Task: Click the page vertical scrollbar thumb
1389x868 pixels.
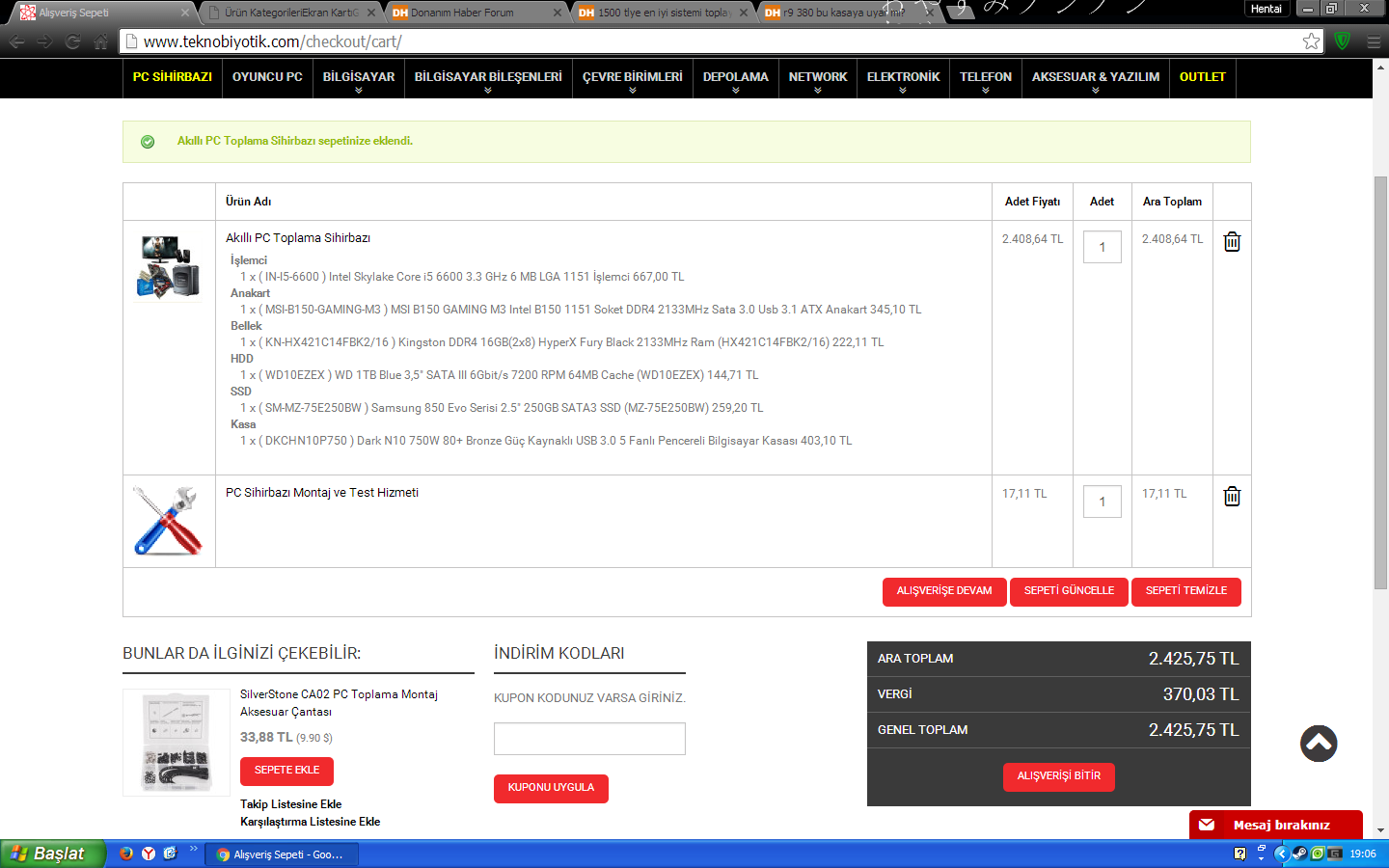Action: [x=1380, y=383]
